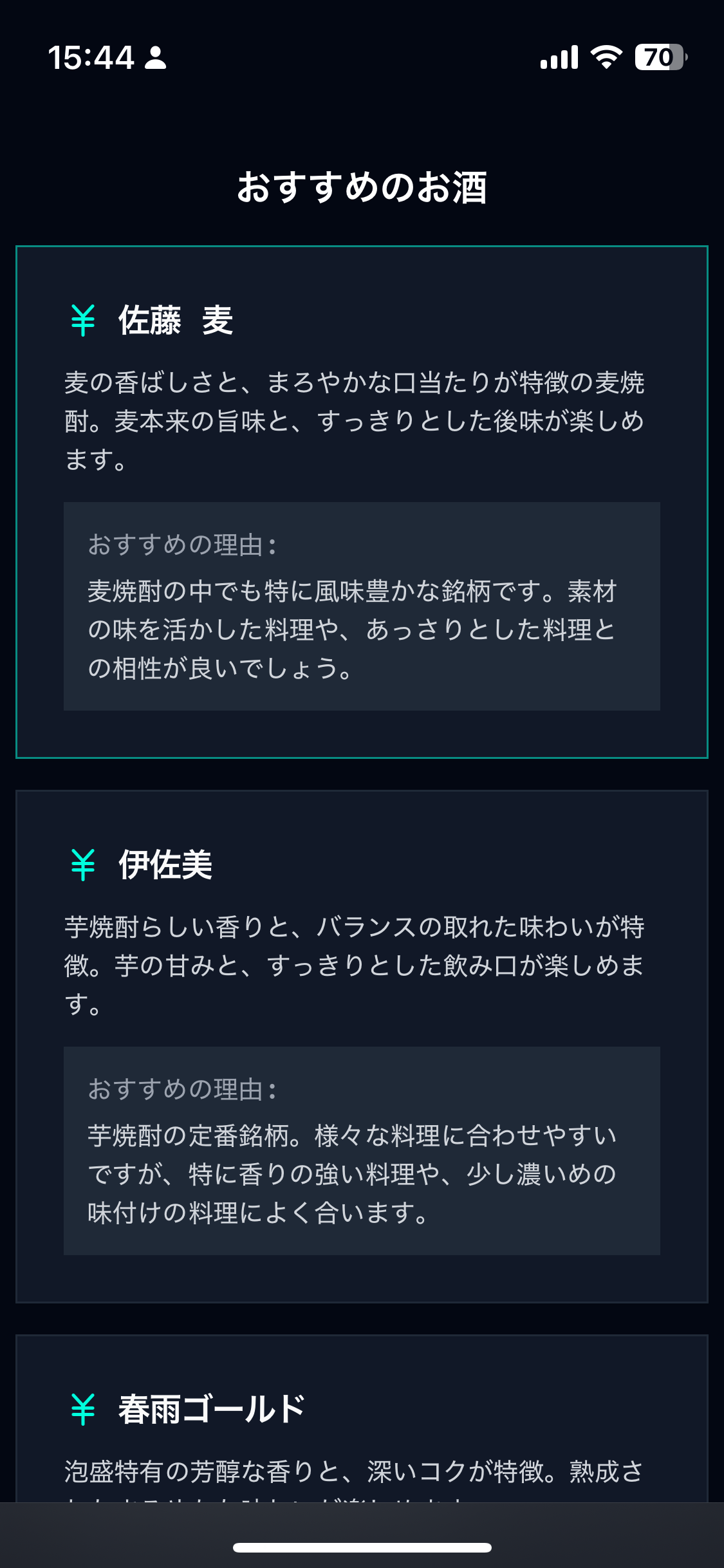Tap the yen icon beside 佐藤 麦
The width and height of the screenshot is (724, 1568).
[x=83, y=321]
